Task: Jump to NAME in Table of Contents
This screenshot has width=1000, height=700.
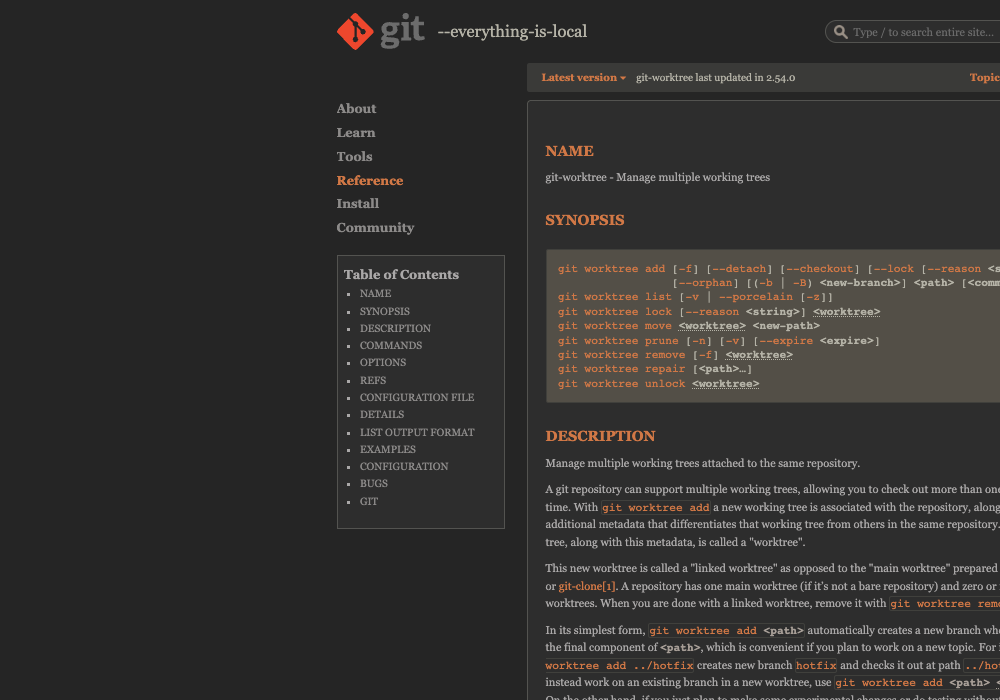Action: pyautogui.click(x=375, y=293)
